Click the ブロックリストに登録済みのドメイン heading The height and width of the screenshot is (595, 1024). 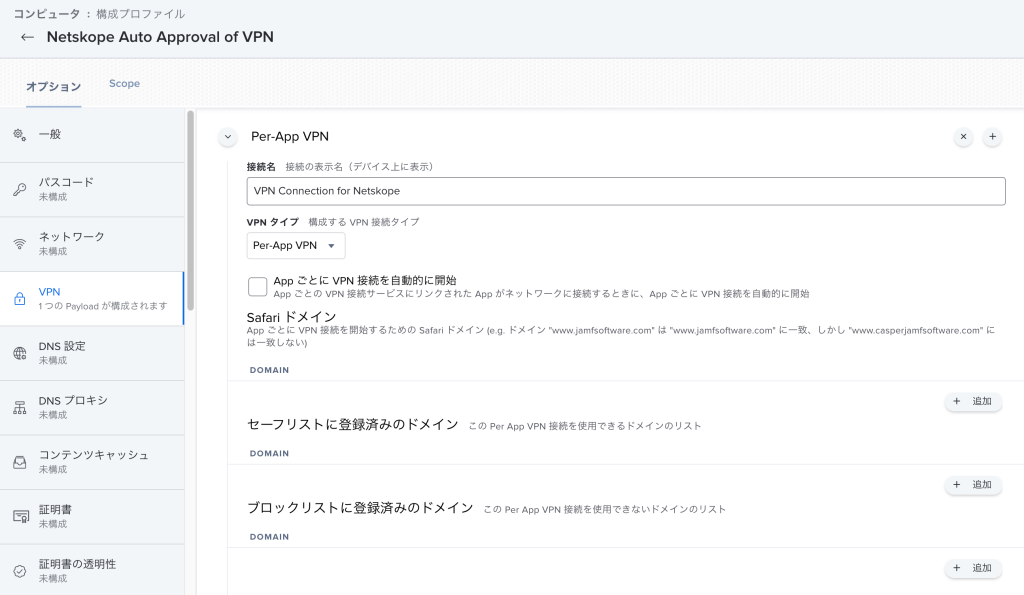pos(360,508)
